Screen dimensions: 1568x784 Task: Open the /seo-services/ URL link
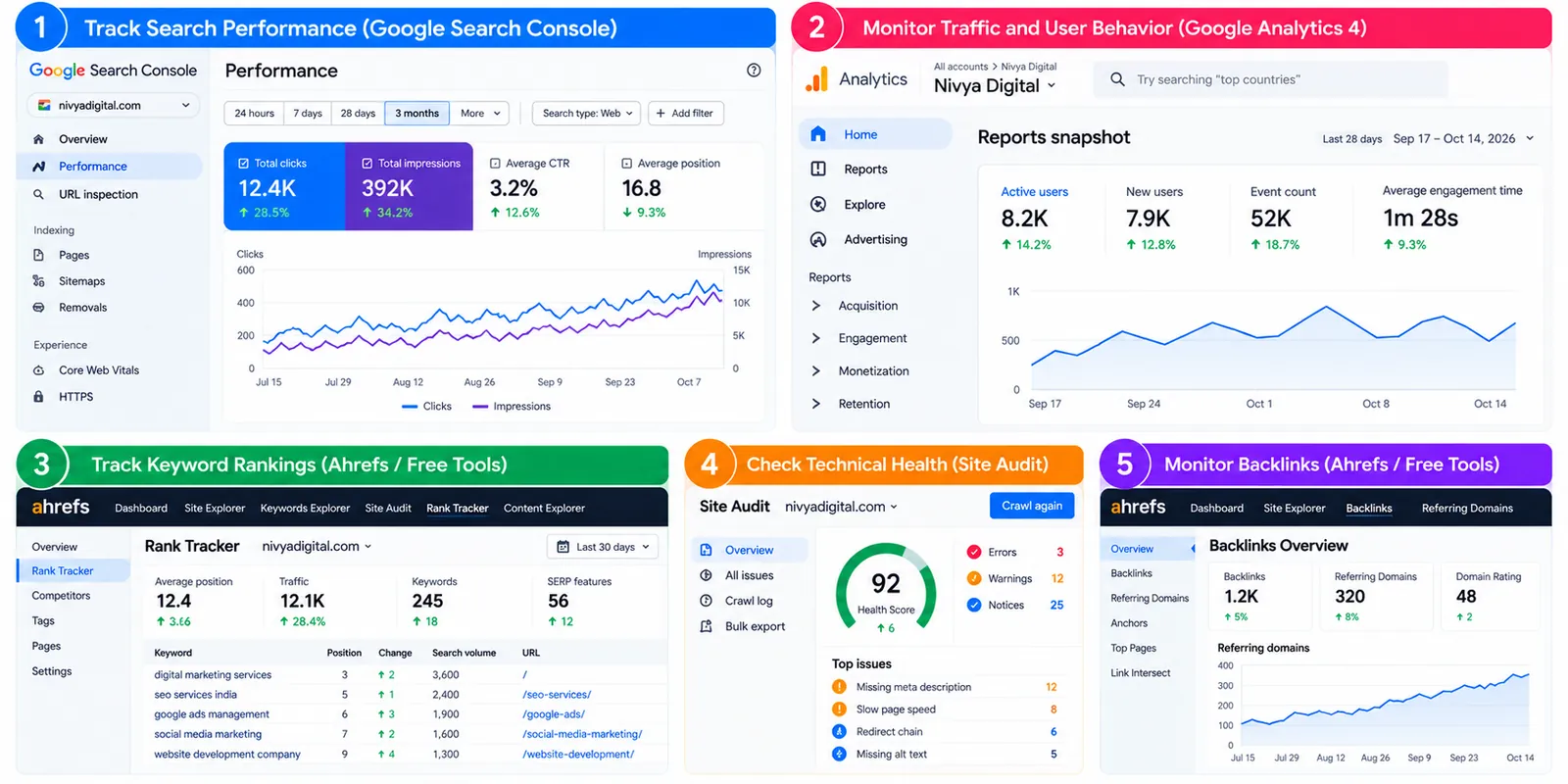point(557,695)
